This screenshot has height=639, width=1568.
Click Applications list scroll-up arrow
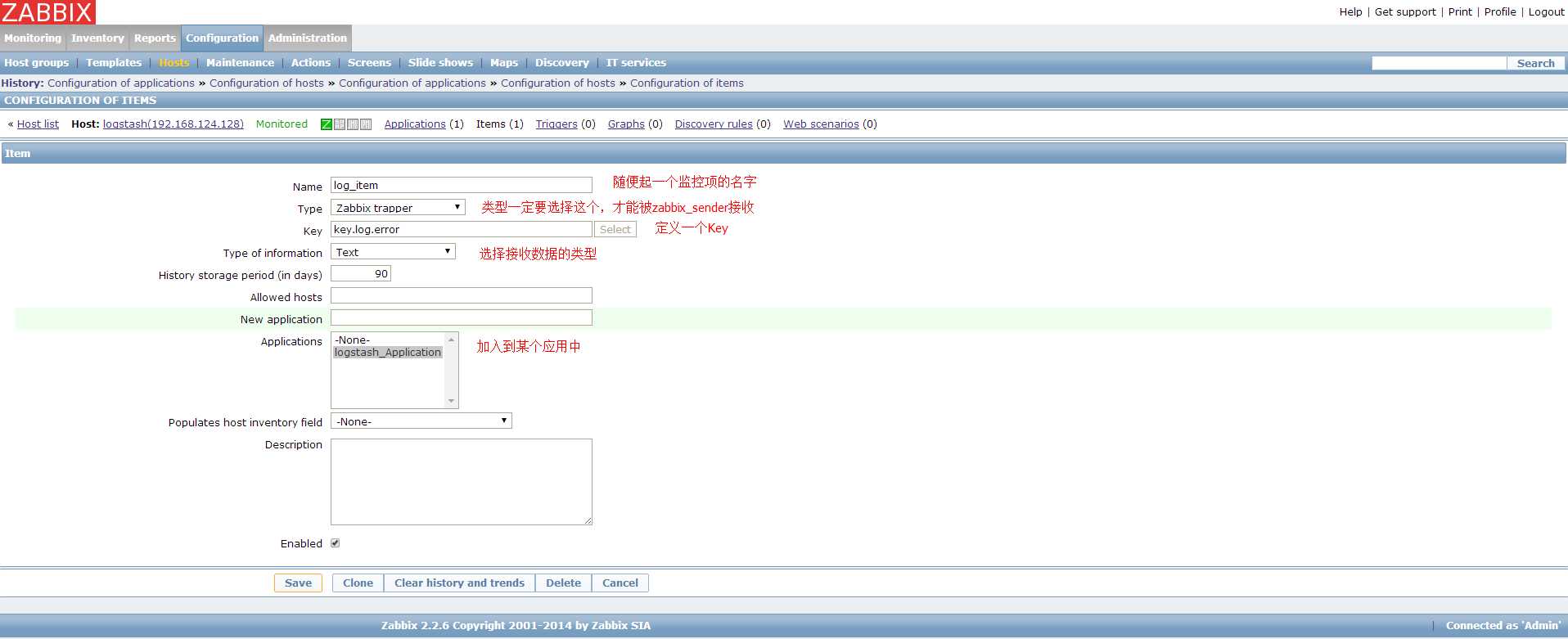pos(451,339)
